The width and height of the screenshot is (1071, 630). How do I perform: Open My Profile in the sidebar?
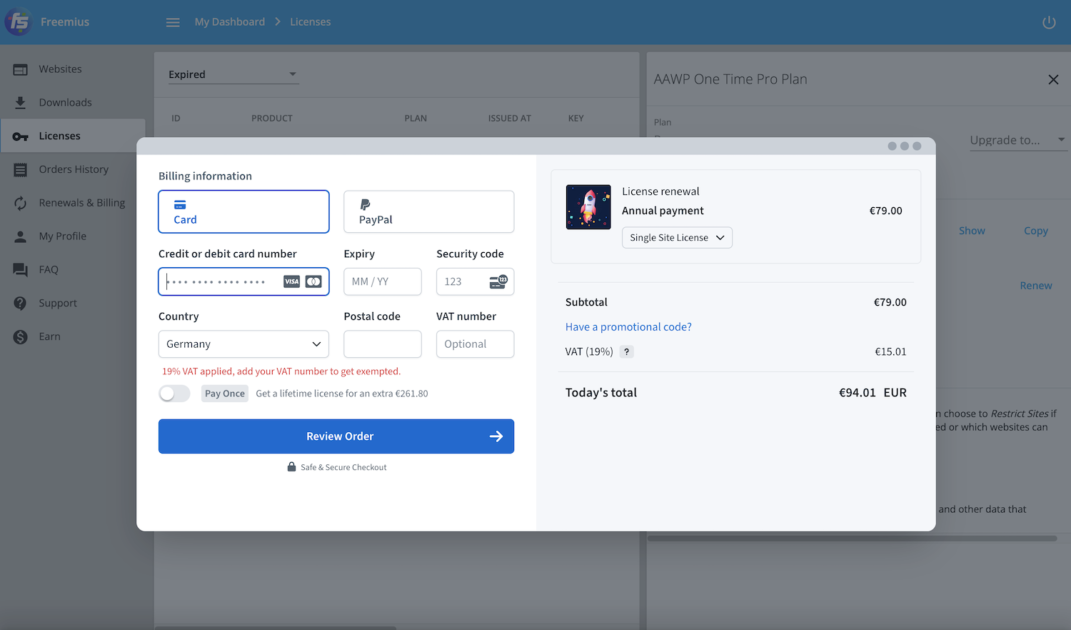(x=62, y=236)
